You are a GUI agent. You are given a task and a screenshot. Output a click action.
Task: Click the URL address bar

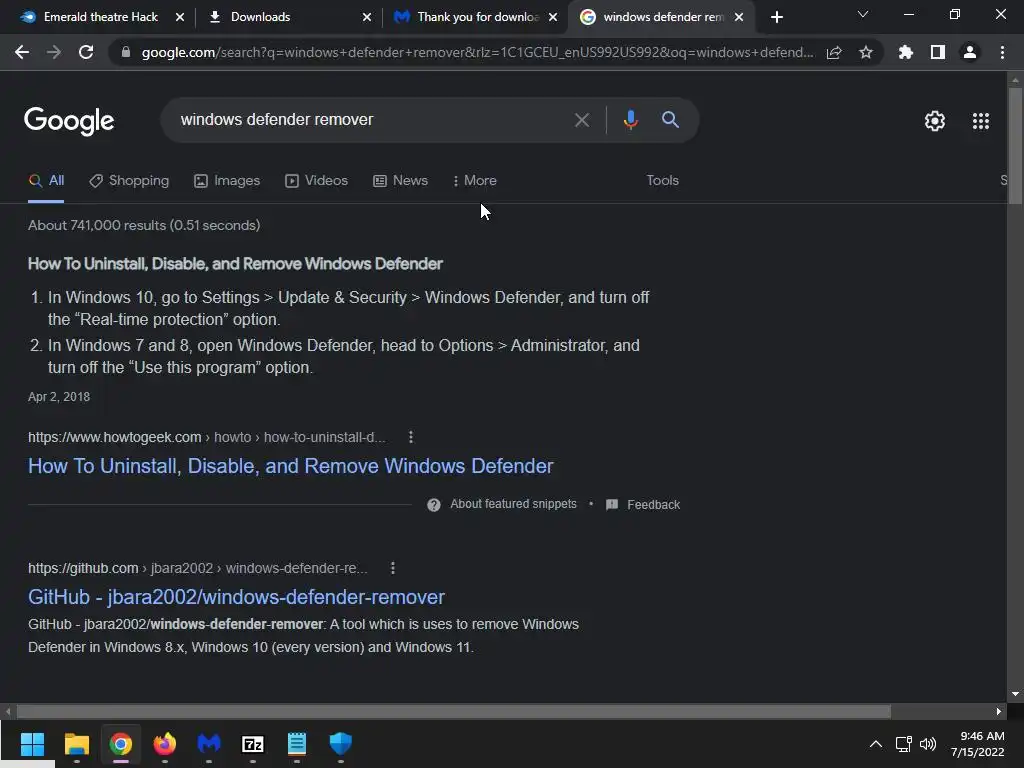(x=477, y=52)
